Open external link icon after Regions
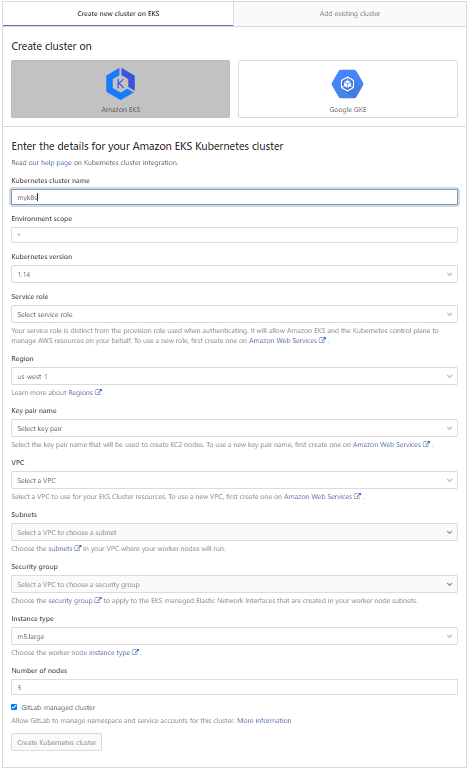468x771 pixels. [x=98, y=392]
